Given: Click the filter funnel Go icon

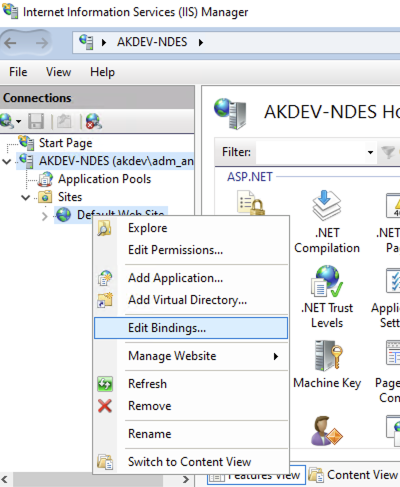Looking at the screenshot, I should (388, 152).
